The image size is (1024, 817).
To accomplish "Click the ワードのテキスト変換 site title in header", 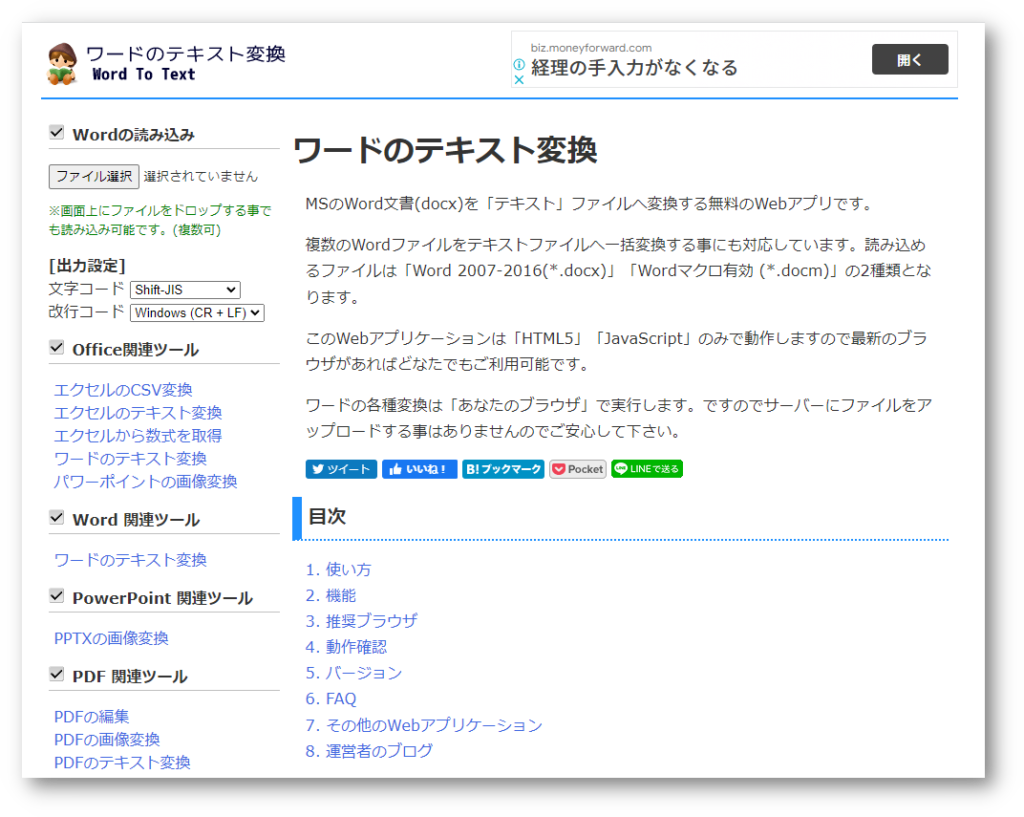I will coord(185,54).
